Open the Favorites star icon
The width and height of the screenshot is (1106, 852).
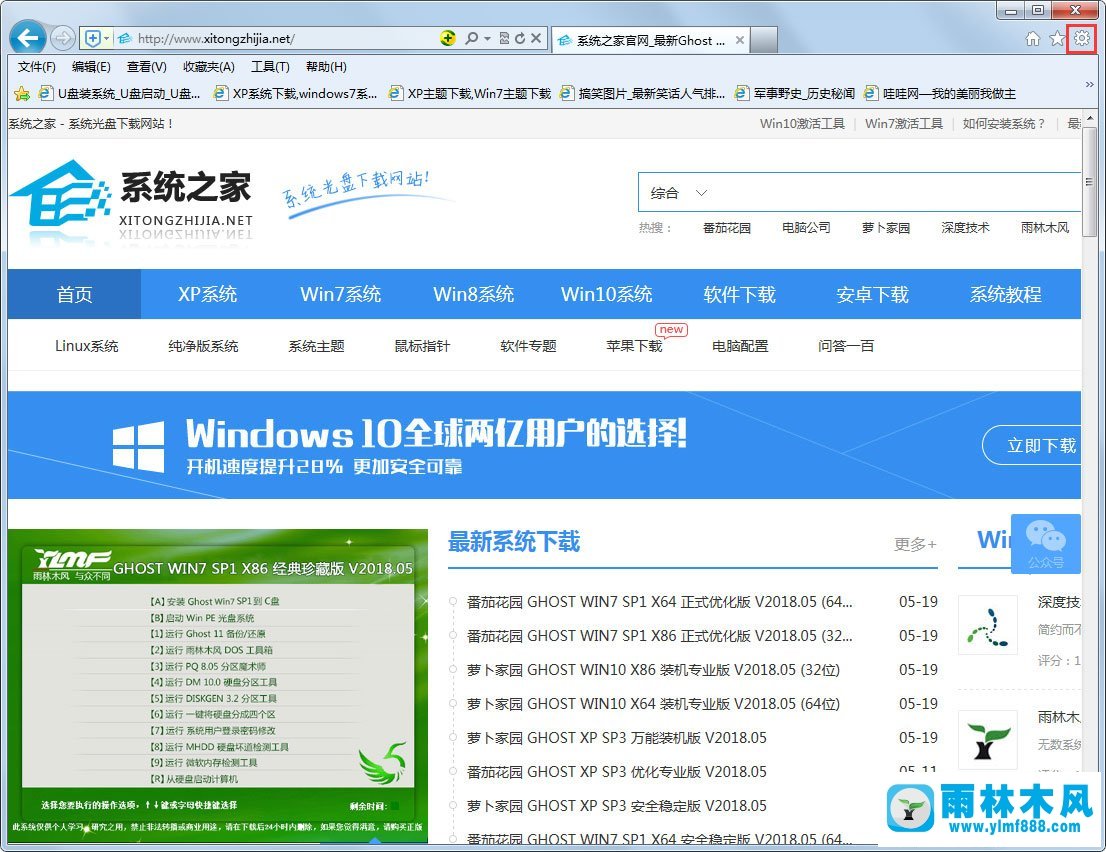point(1057,39)
